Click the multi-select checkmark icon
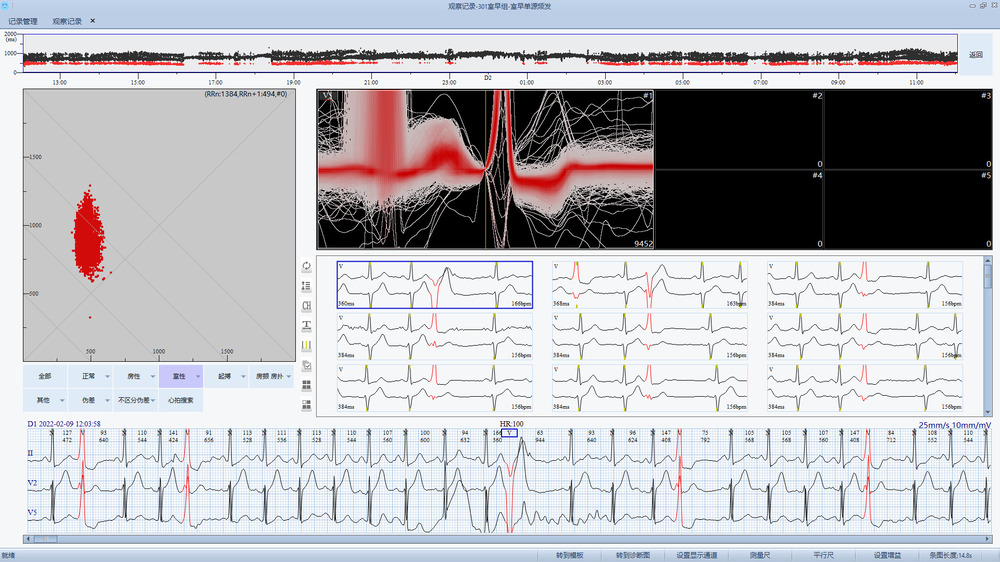Screen dimensions: 1000x562 (x=306, y=364)
